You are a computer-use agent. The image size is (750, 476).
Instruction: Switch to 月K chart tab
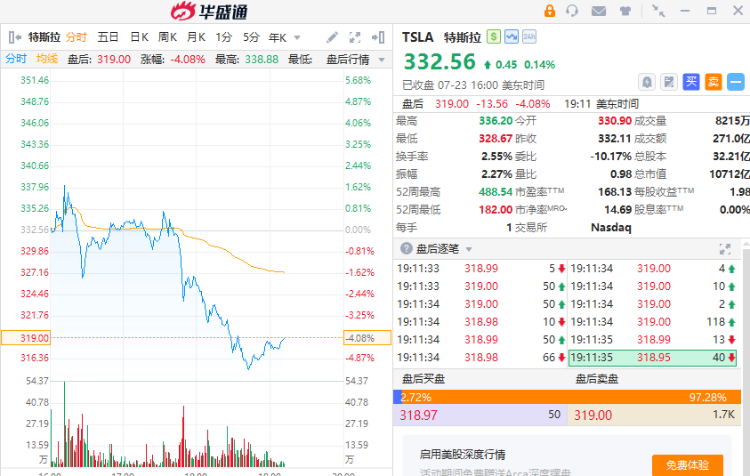pyautogui.click(x=196, y=37)
